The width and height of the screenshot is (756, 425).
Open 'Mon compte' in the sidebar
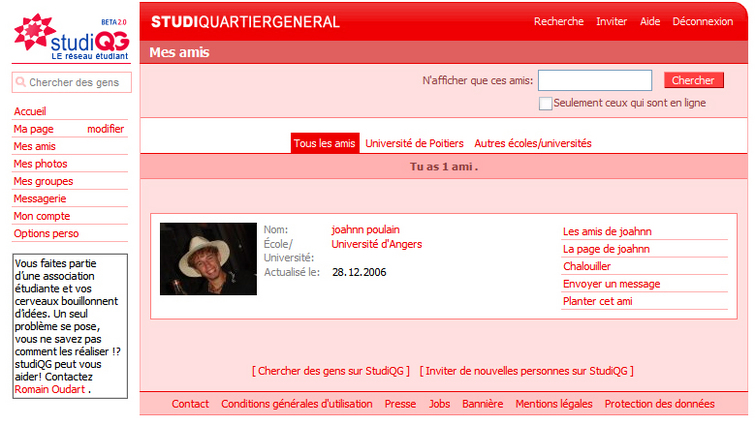pos(42,216)
